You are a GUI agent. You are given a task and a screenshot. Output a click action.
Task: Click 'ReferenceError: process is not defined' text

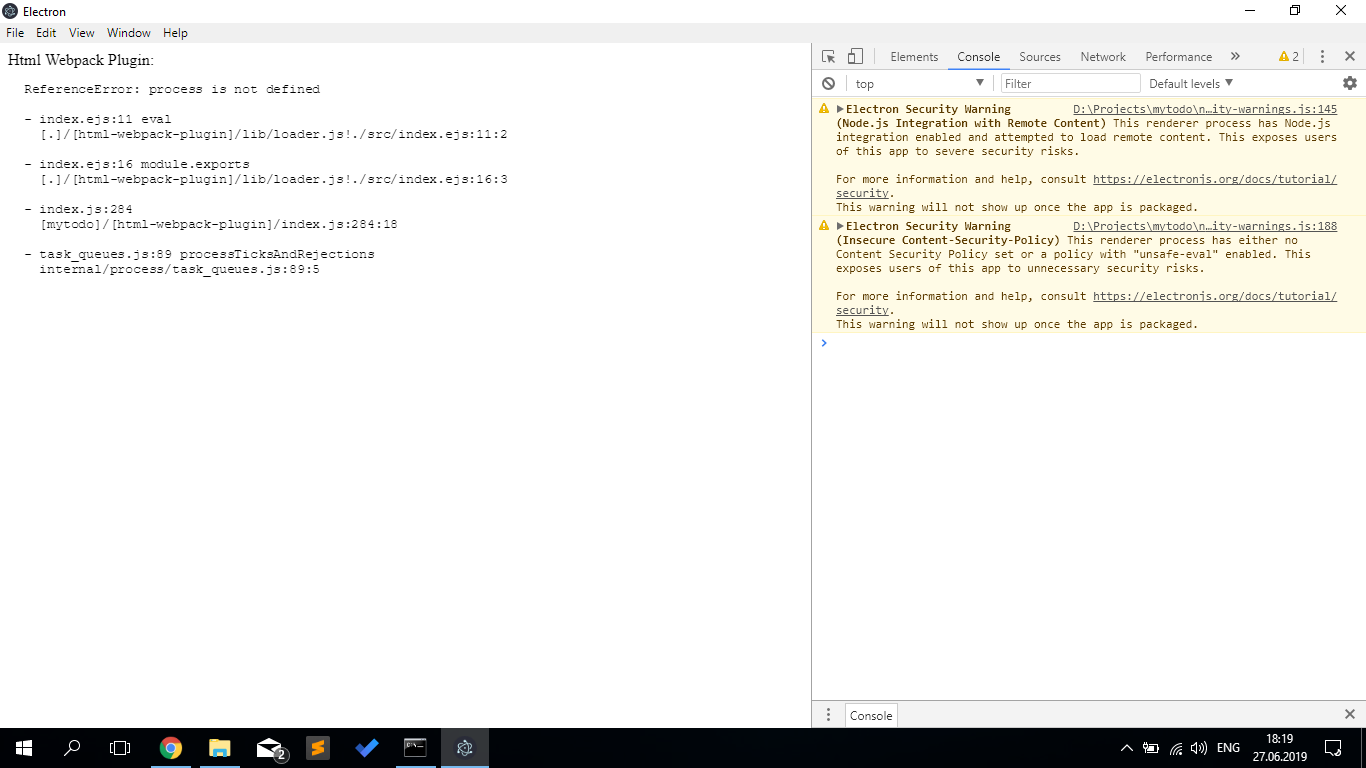tap(172, 89)
